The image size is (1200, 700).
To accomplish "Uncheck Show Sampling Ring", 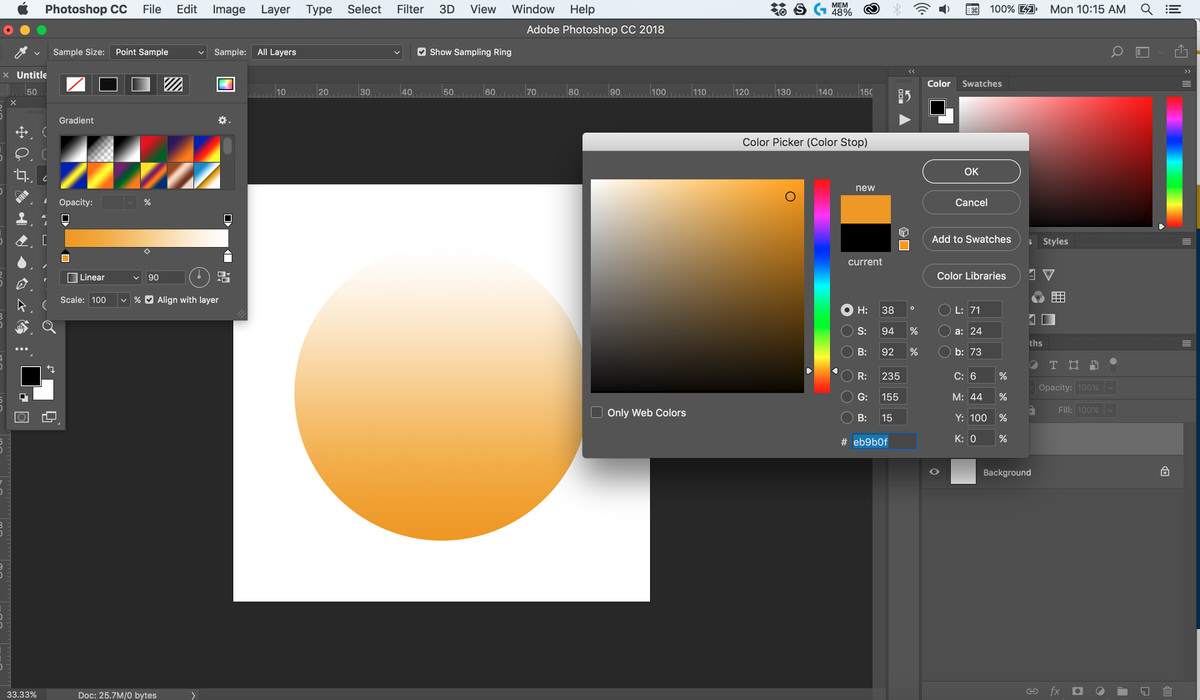I will [x=421, y=52].
